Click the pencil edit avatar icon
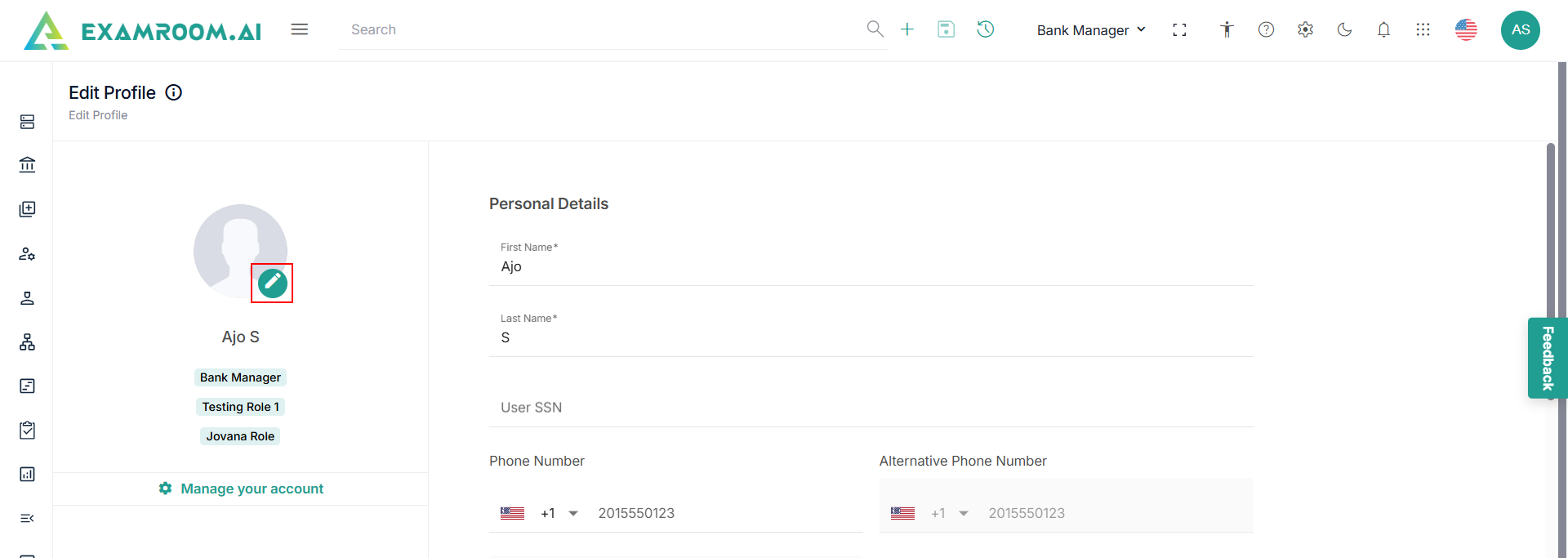This screenshot has width=1568, height=558. click(272, 283)
